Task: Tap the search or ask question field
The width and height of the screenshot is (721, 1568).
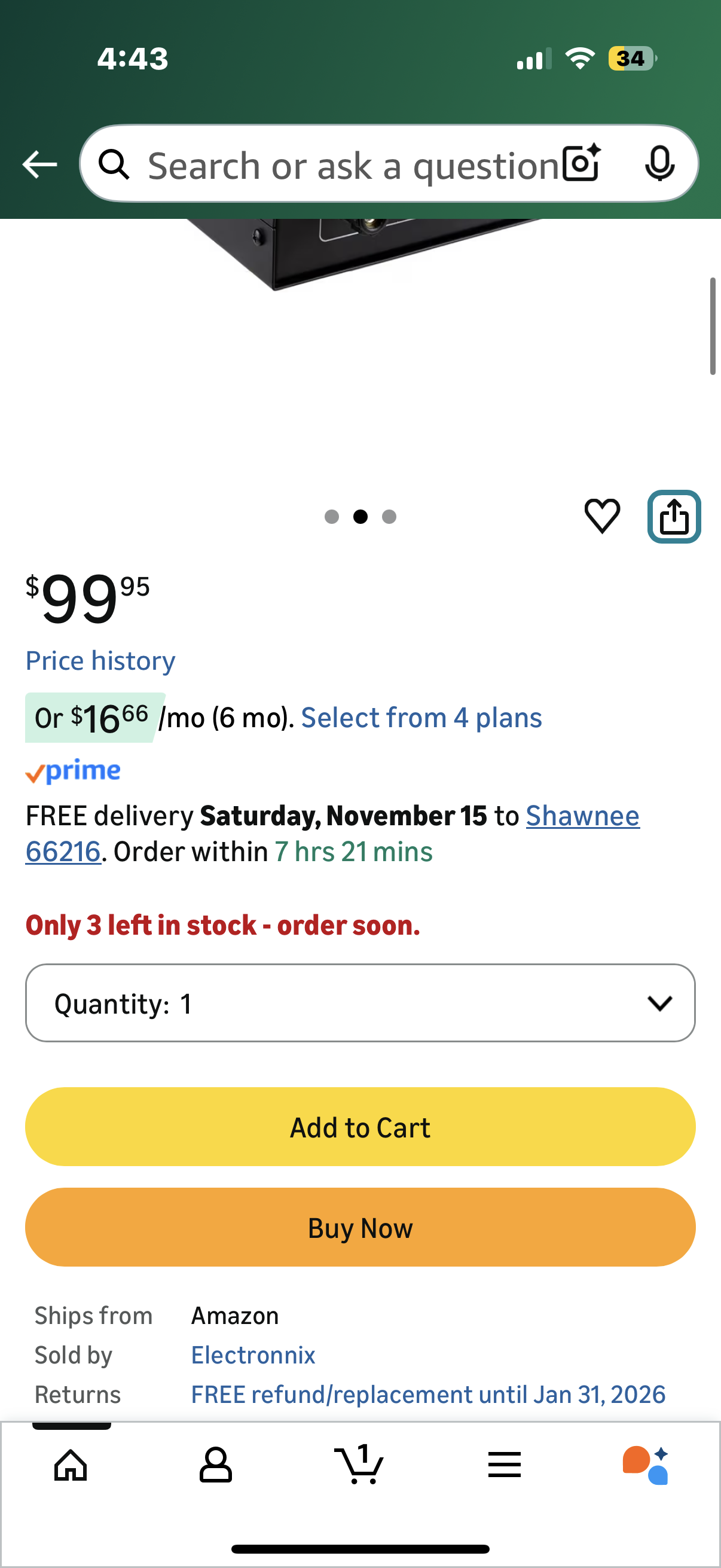Action: (353, 166)
